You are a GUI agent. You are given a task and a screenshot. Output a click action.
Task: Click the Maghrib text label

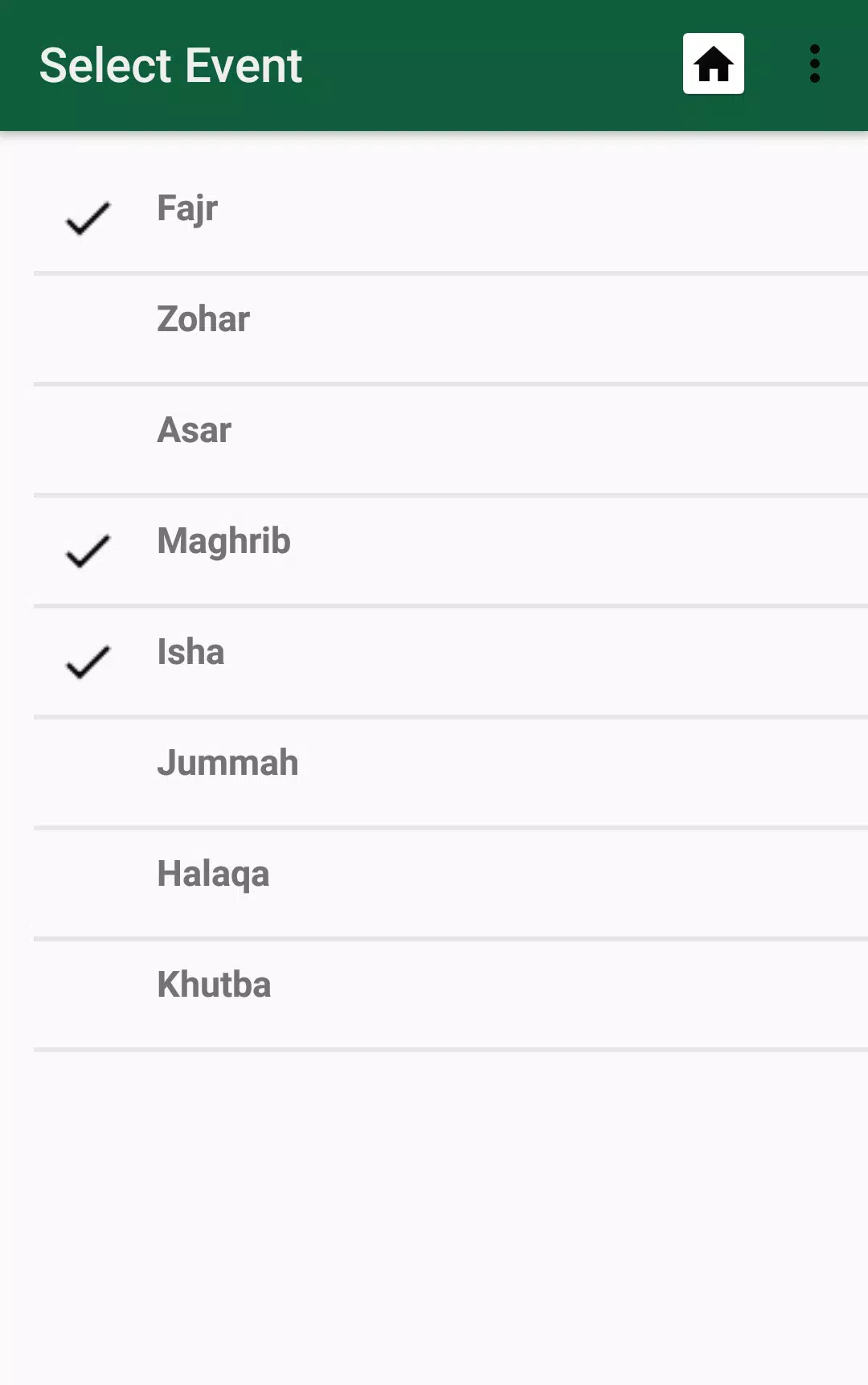point(223,542)
